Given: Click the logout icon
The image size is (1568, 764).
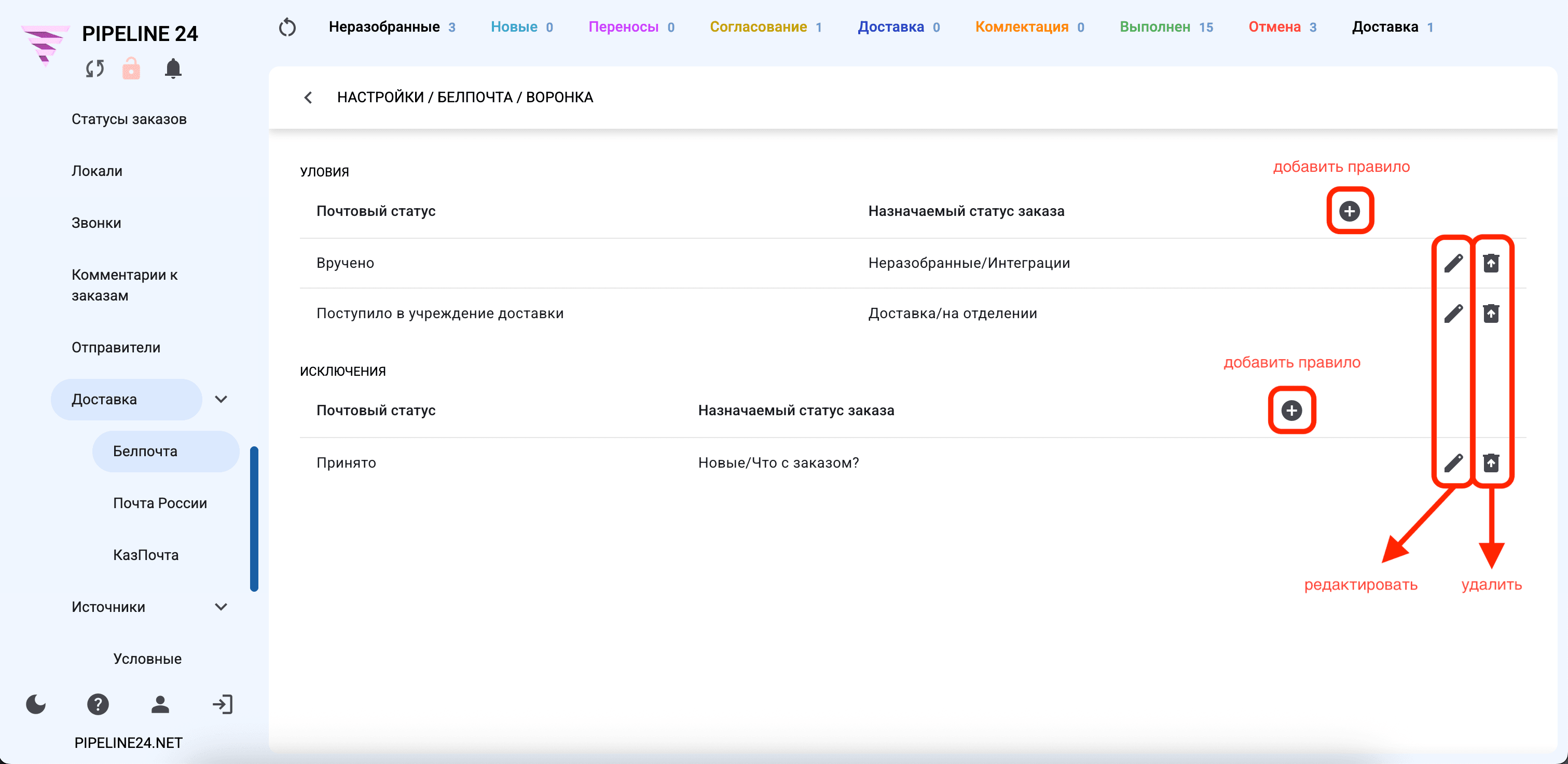Looking at the screenshot, I should tap(223, 704).
